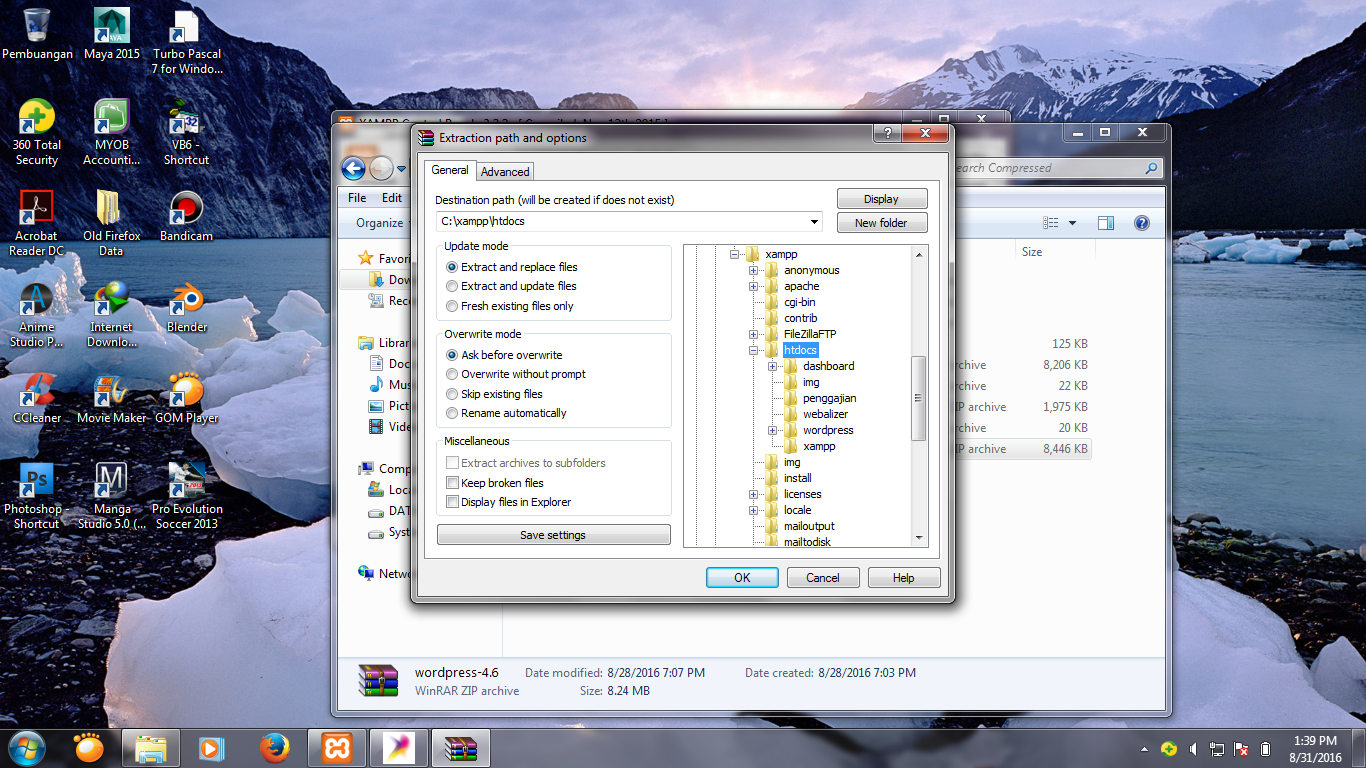Viewport: 1366px width, 768px height.
Task: Click the Internet Download Manager desktop icon
Action: click(112, 314)
